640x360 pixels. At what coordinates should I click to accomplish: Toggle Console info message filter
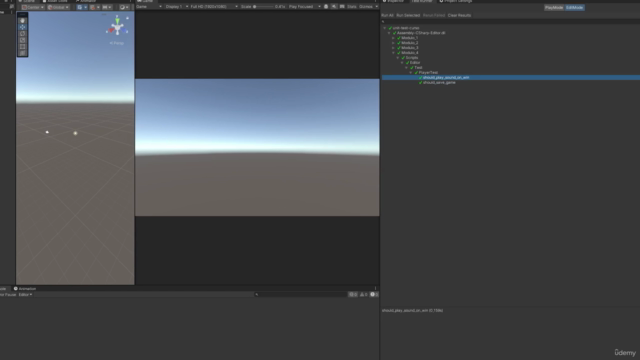coord(353,295)
